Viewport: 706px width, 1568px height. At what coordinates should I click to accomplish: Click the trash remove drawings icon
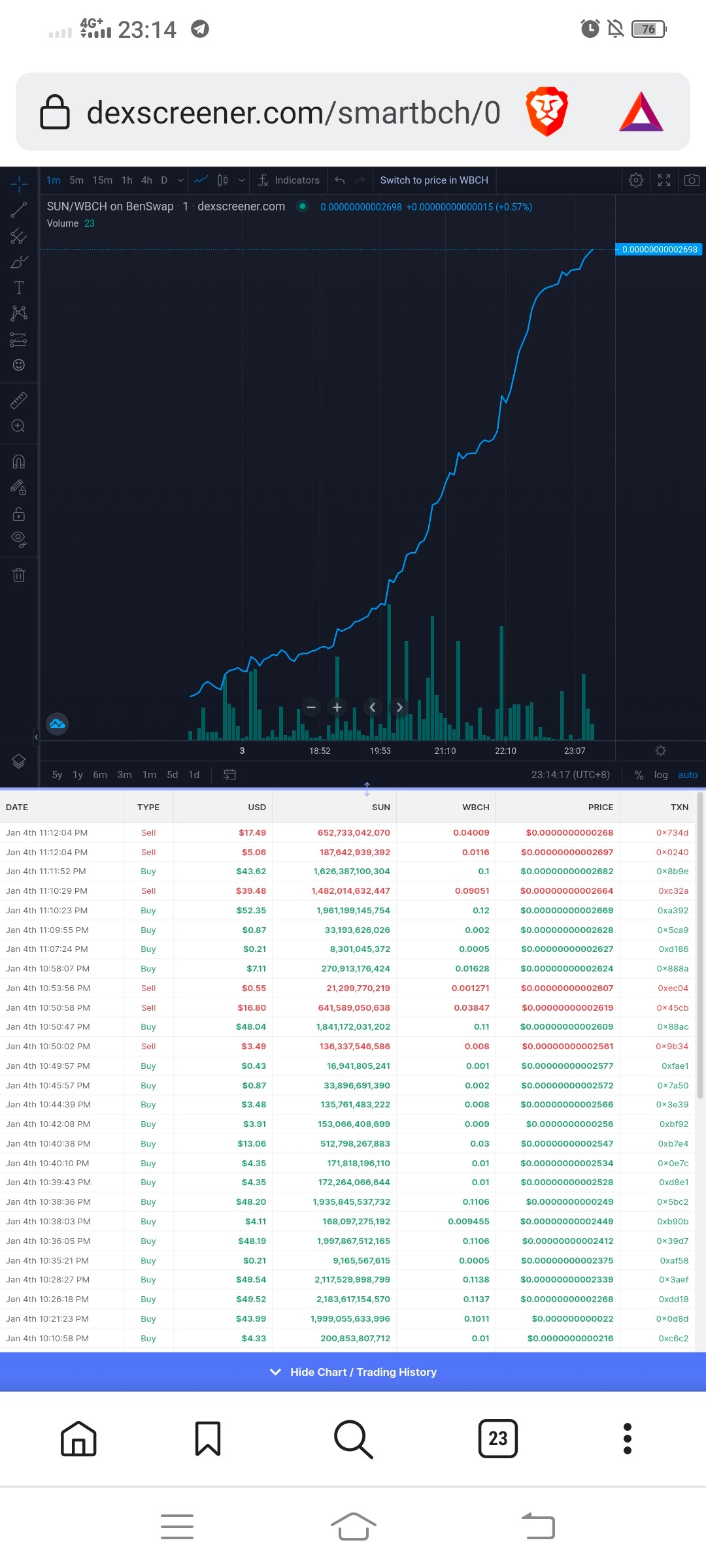pos(18,575)
